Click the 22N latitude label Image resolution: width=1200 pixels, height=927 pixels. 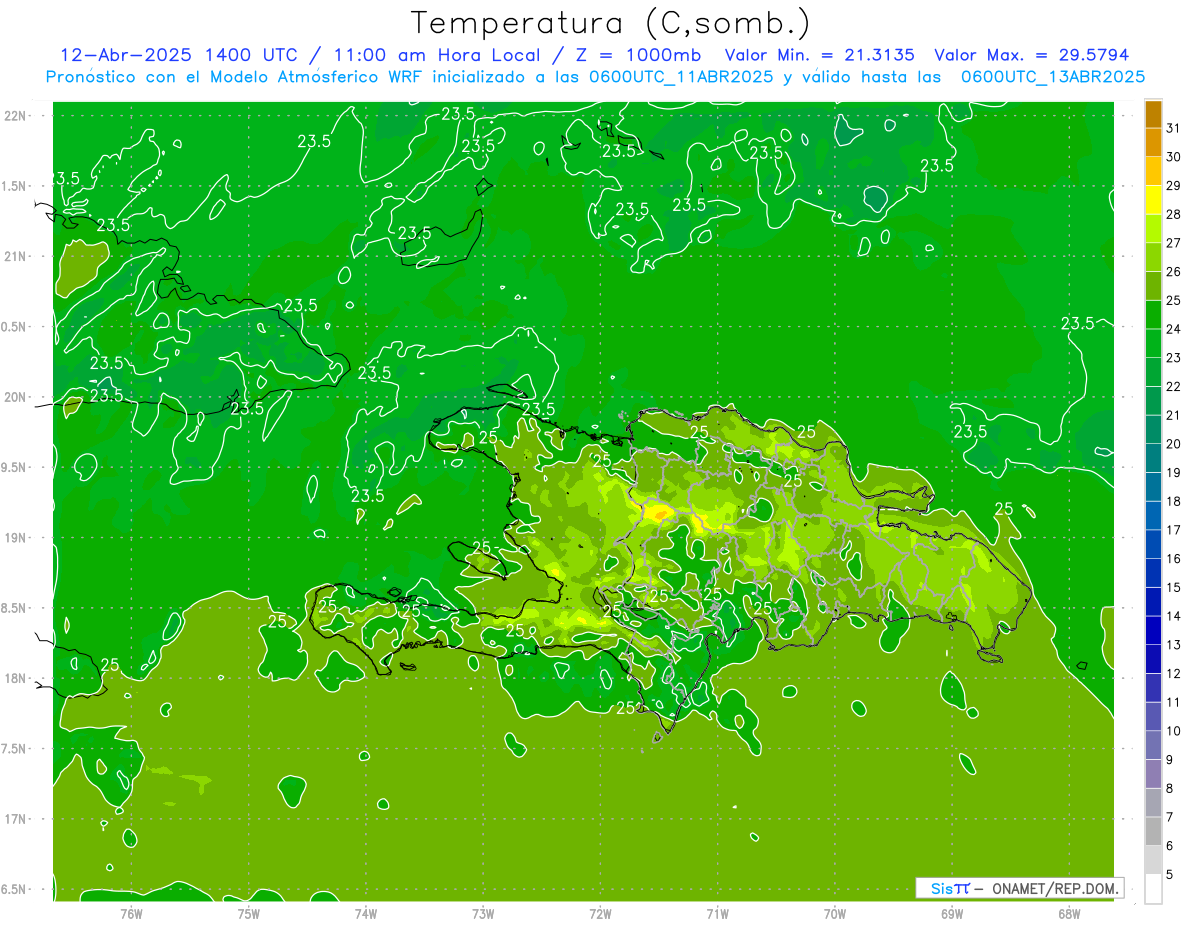pos(15,116)
